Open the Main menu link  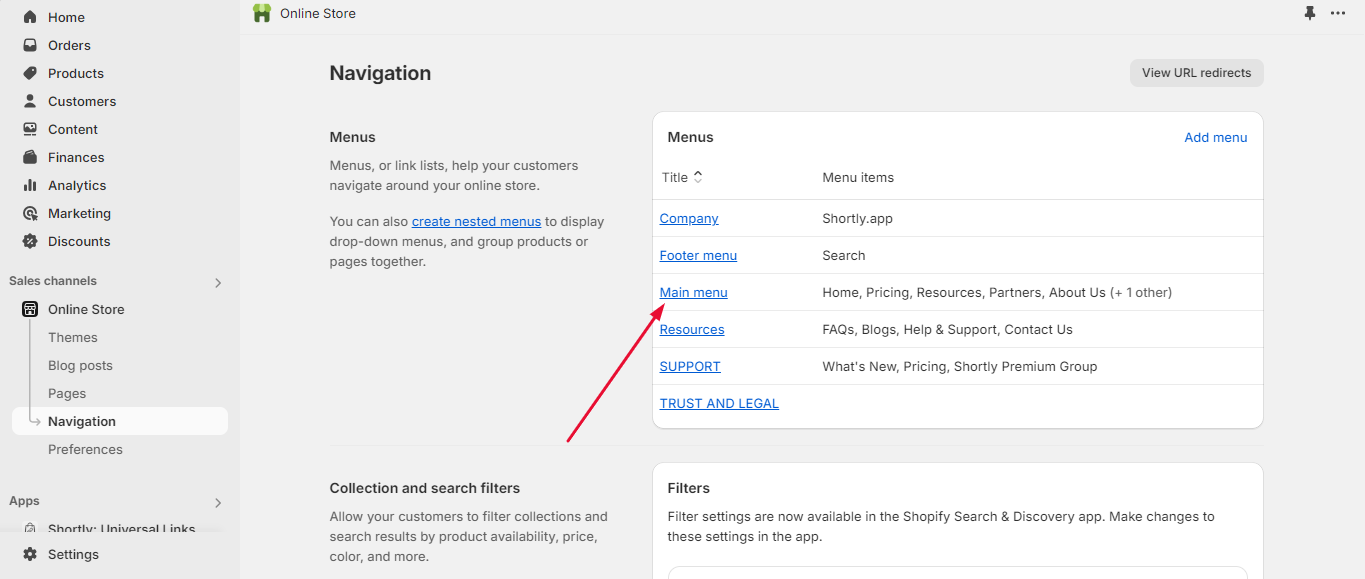point(694,292)
